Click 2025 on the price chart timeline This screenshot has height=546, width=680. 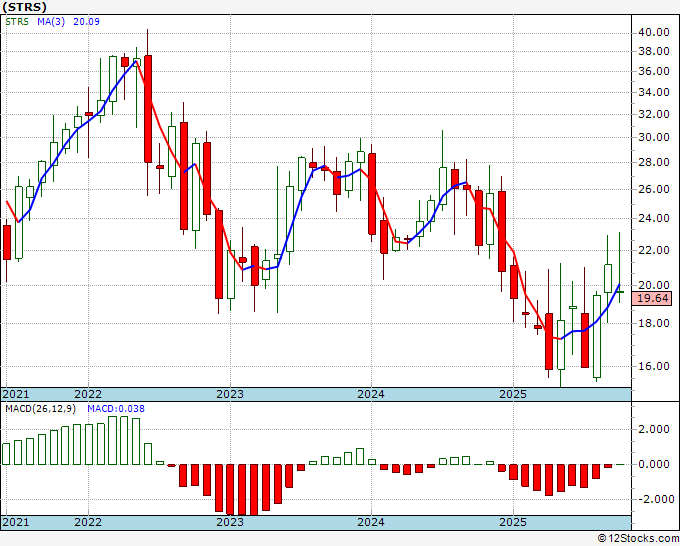513,394
